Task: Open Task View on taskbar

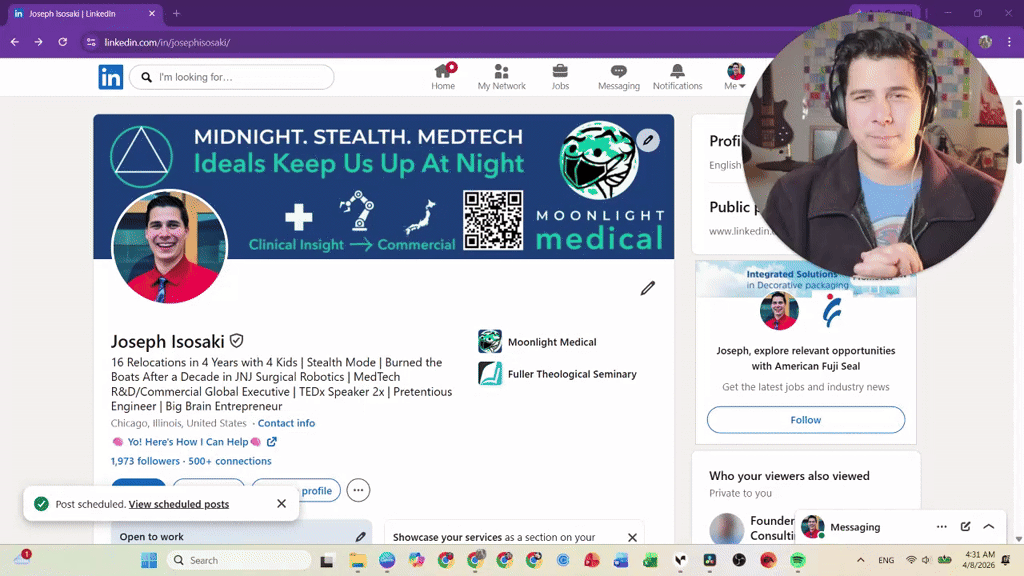Action: tap(327, 560)
